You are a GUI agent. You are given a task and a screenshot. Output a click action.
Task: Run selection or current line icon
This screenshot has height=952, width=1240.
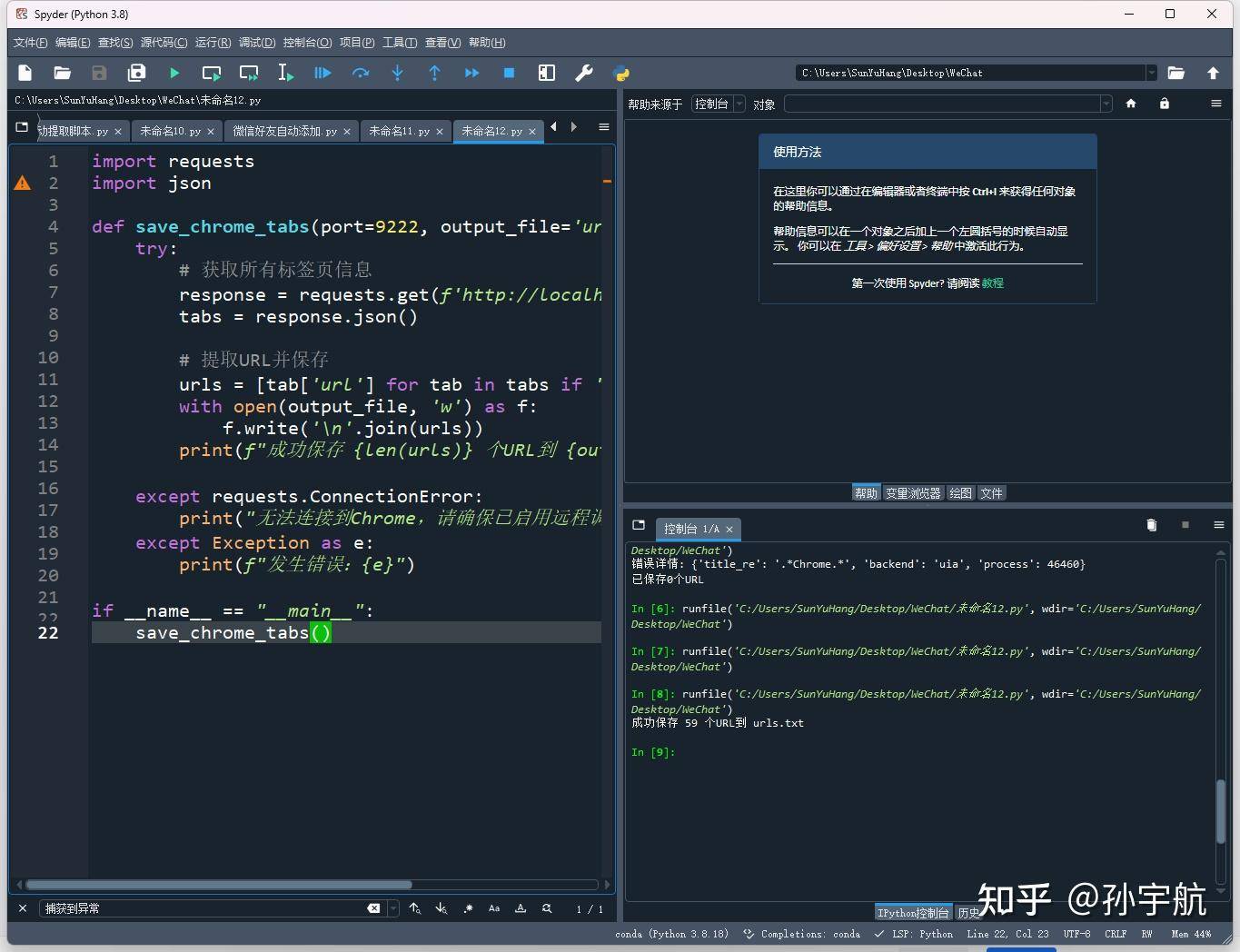click(285, 73)
